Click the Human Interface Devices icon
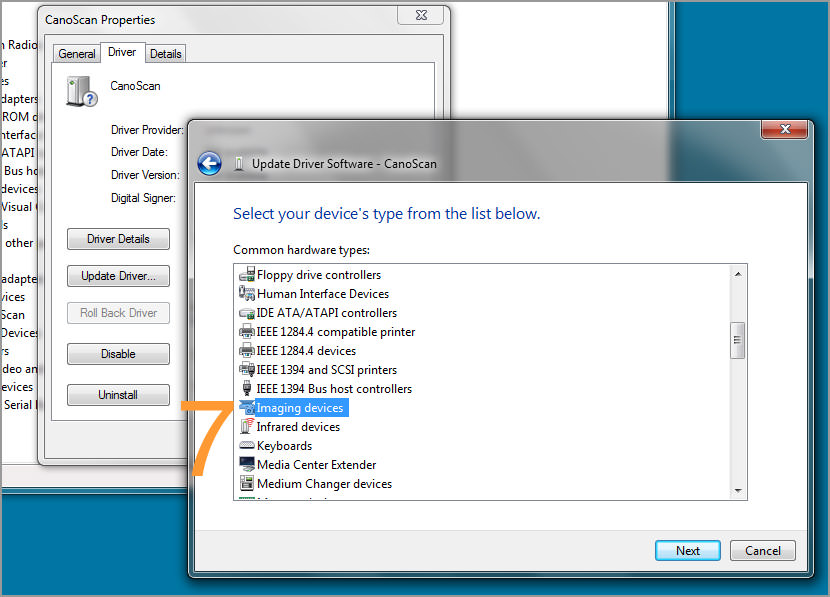Screen dimensions: 830x597 [x=247, y=293]
